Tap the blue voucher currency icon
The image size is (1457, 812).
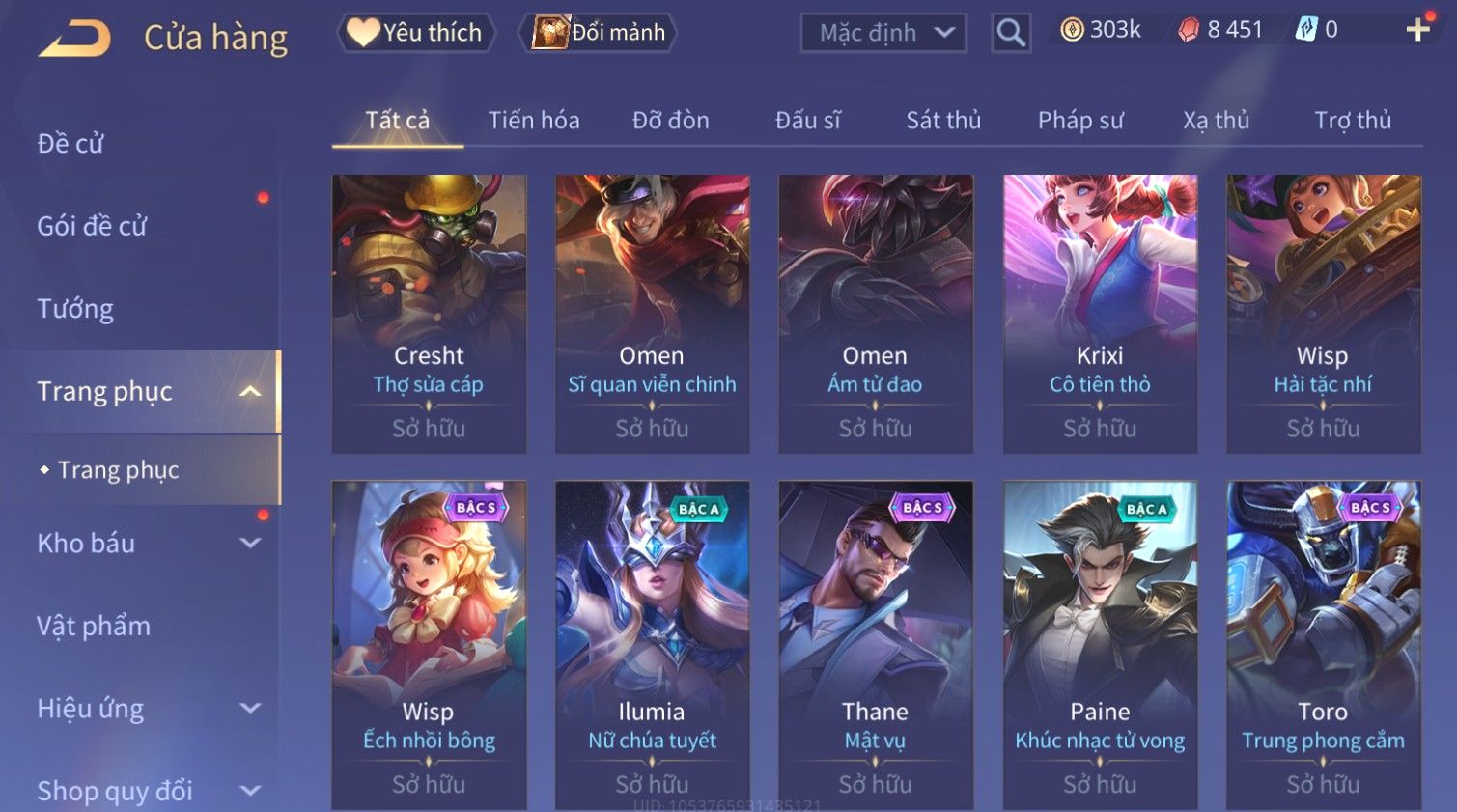(1305, 30)
